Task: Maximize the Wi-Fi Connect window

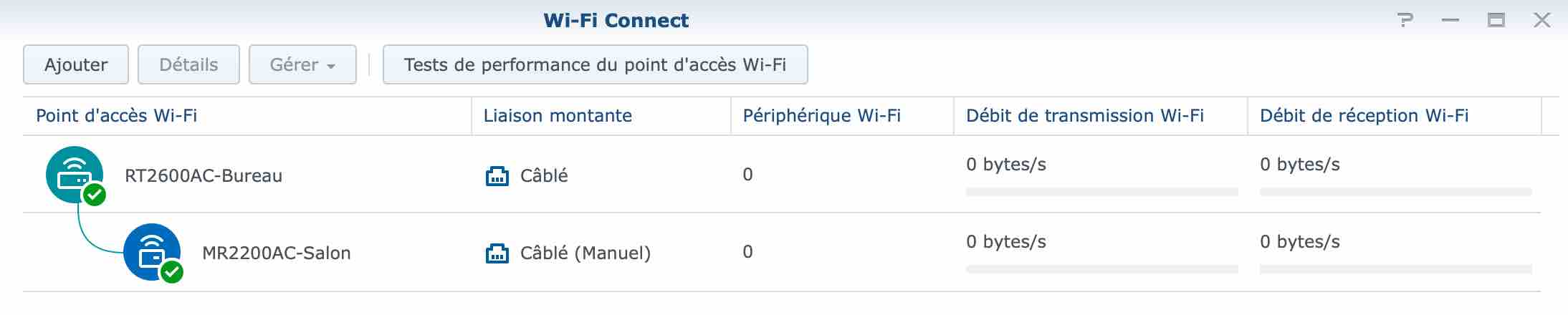Action: 1496,21
